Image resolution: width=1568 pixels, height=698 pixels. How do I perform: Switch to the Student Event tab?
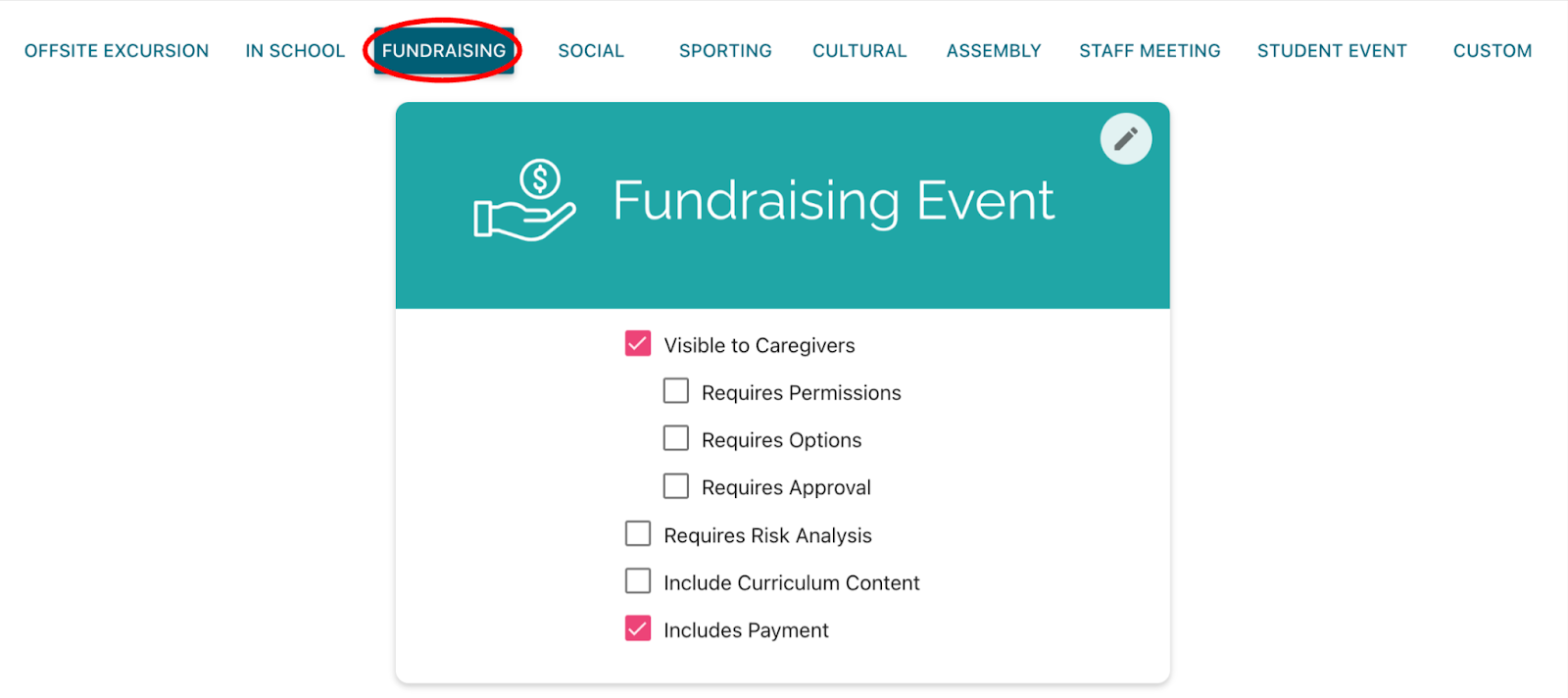[x=1332, y=51]
